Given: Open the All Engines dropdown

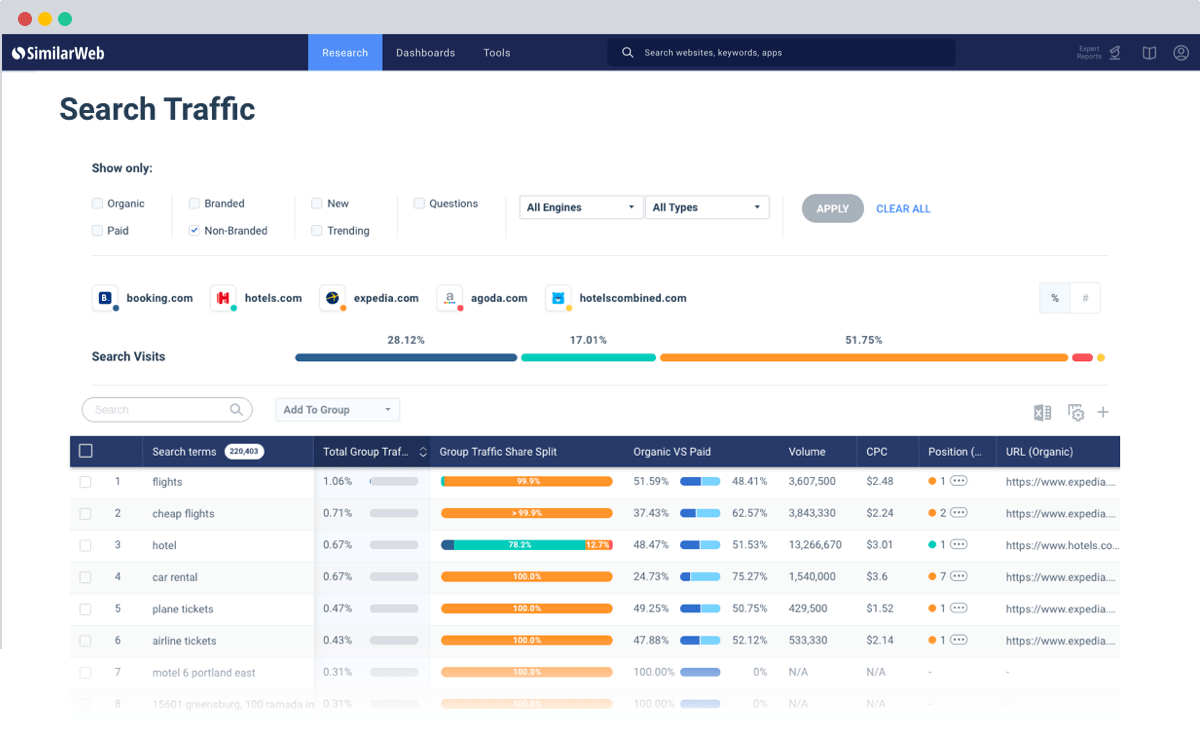Looking at the screenshot, I should pyautogui.click(x=581, y=207).
